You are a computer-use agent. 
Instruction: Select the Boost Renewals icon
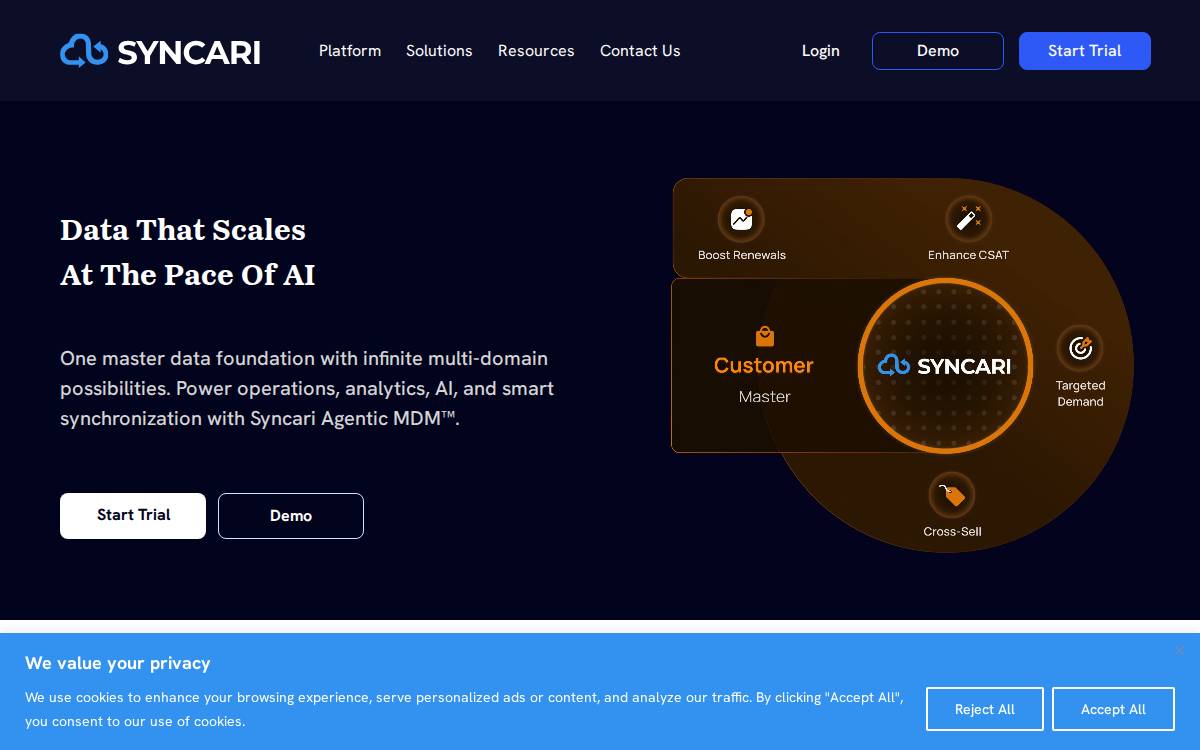point(741,219)
